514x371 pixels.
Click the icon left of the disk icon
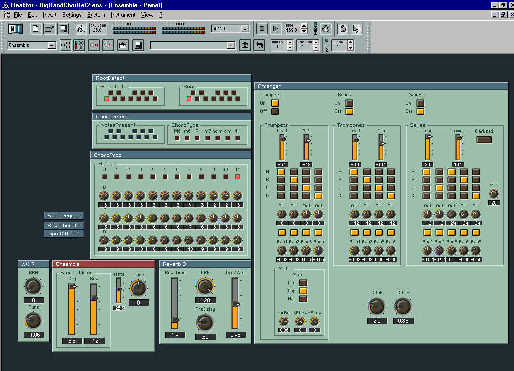(123, 45)
